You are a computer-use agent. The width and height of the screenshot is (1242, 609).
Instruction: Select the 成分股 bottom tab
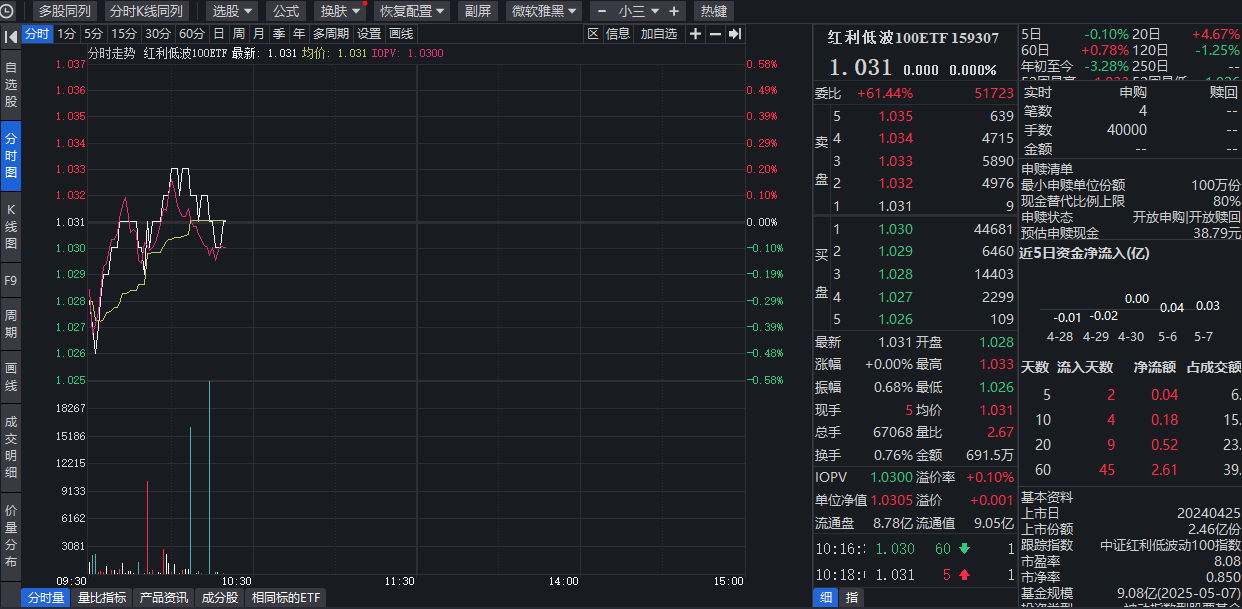tap(219, 598)
